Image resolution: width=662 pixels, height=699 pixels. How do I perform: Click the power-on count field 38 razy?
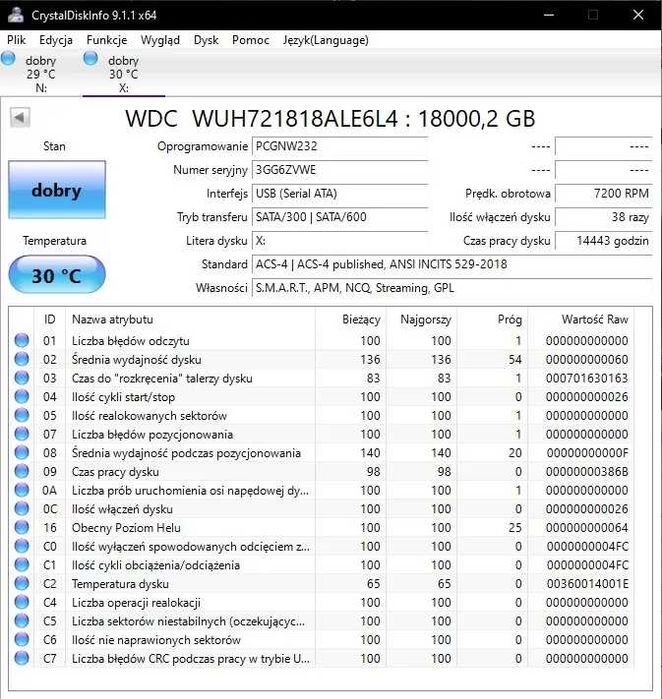pos(604,217)
